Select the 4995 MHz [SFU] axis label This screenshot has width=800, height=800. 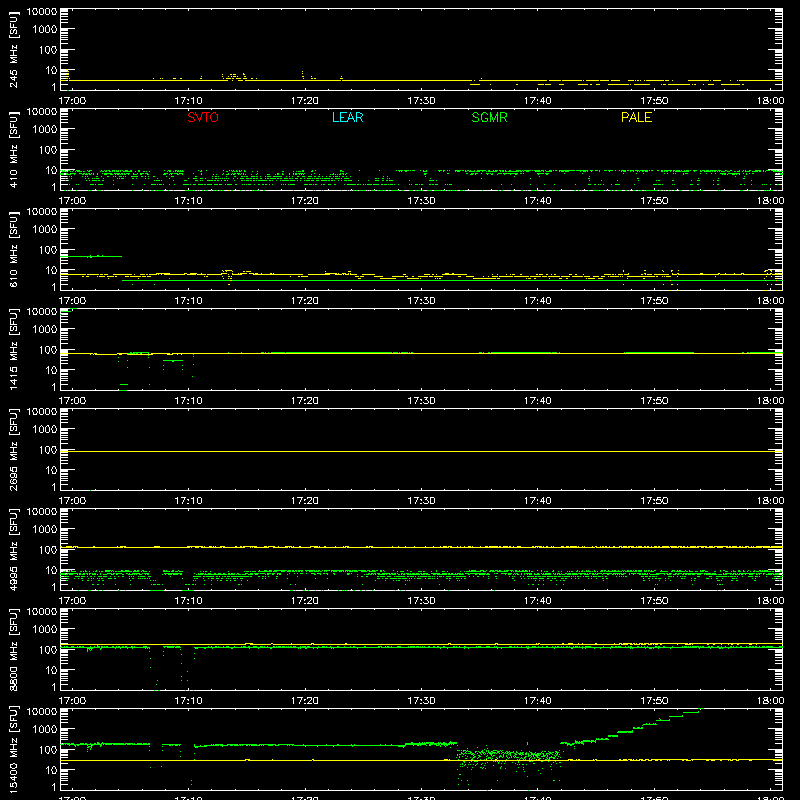click(13, 549)
